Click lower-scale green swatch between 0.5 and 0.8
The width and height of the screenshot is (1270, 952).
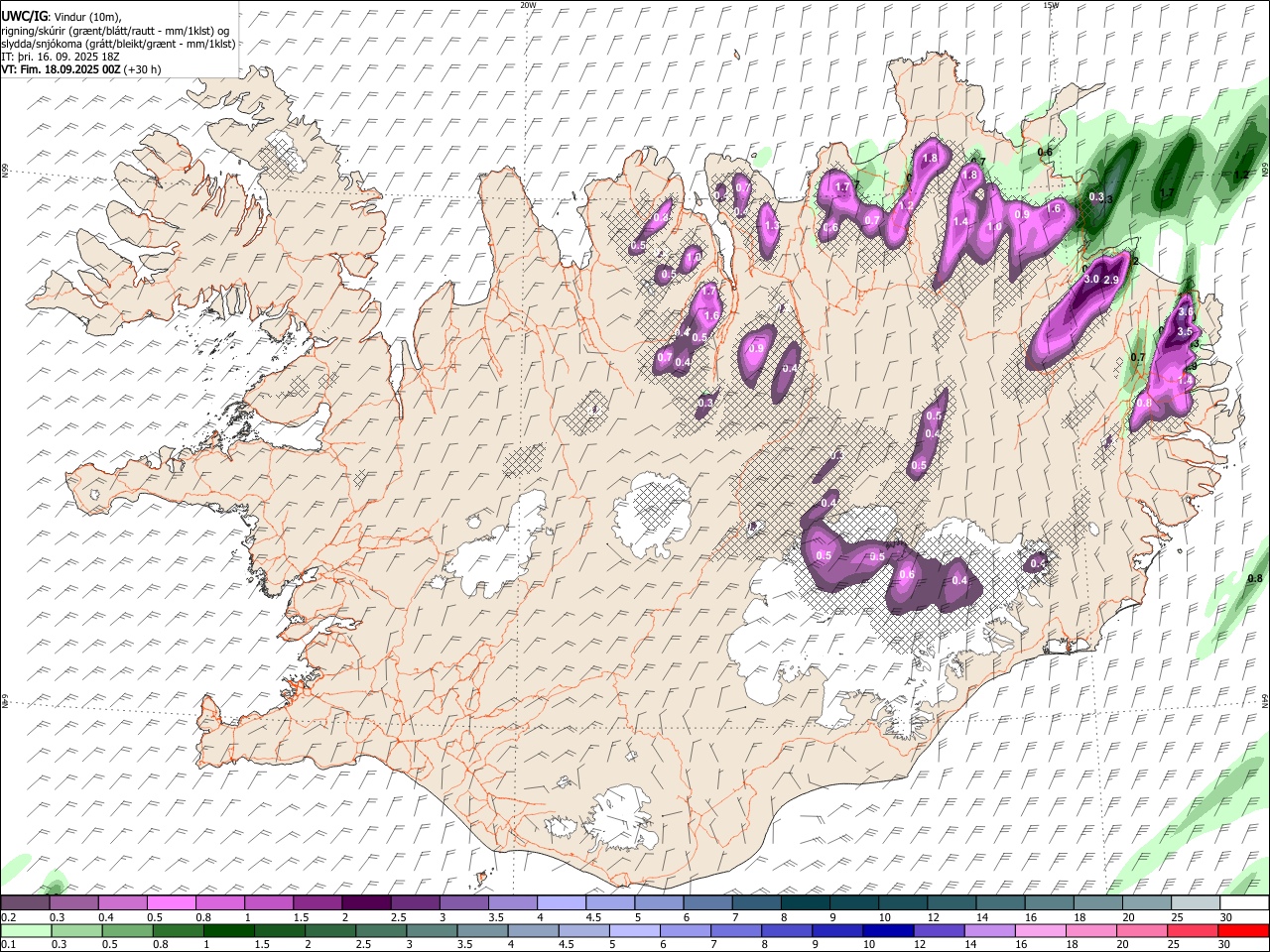point(128,930)
